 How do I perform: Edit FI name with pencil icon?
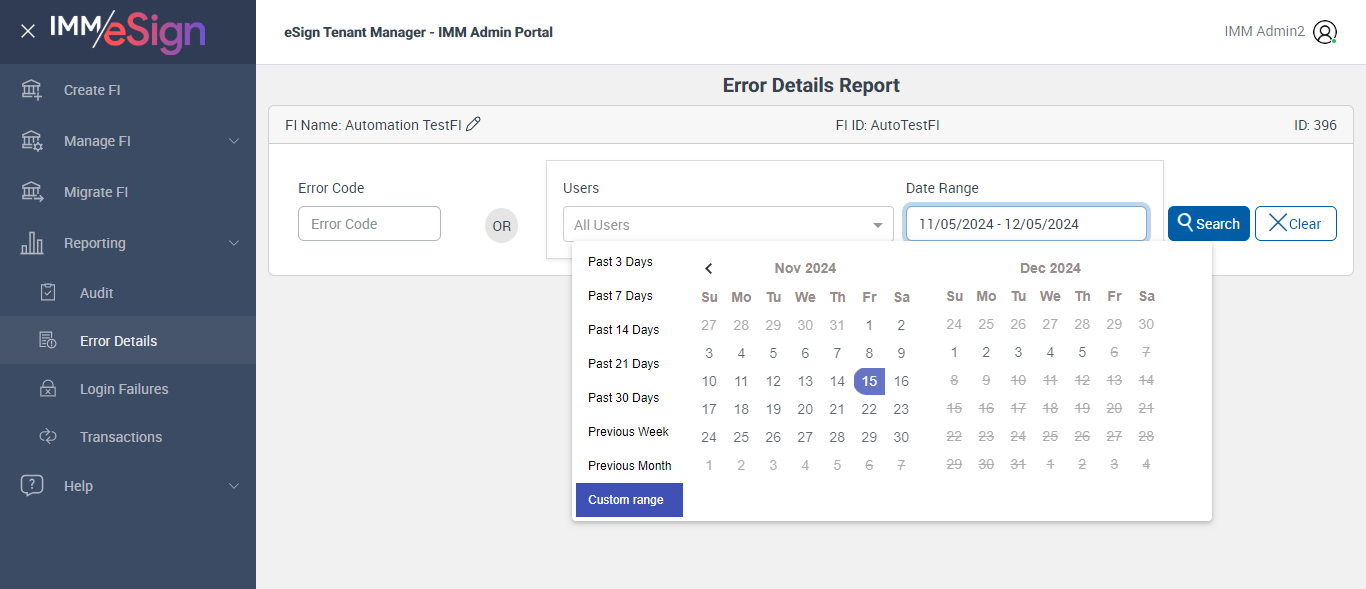474,125
